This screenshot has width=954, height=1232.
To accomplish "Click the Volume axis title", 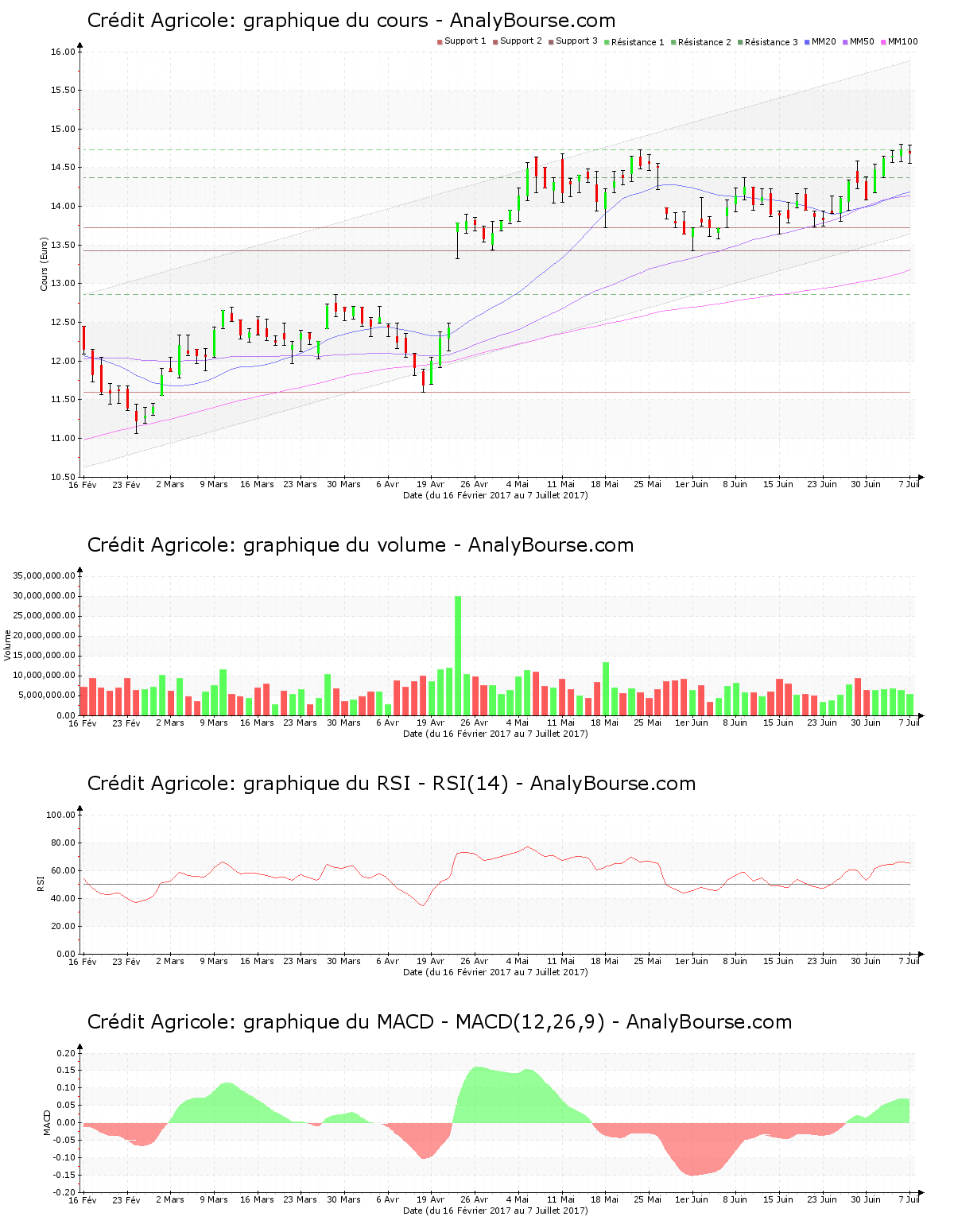I will click(8, 645).
